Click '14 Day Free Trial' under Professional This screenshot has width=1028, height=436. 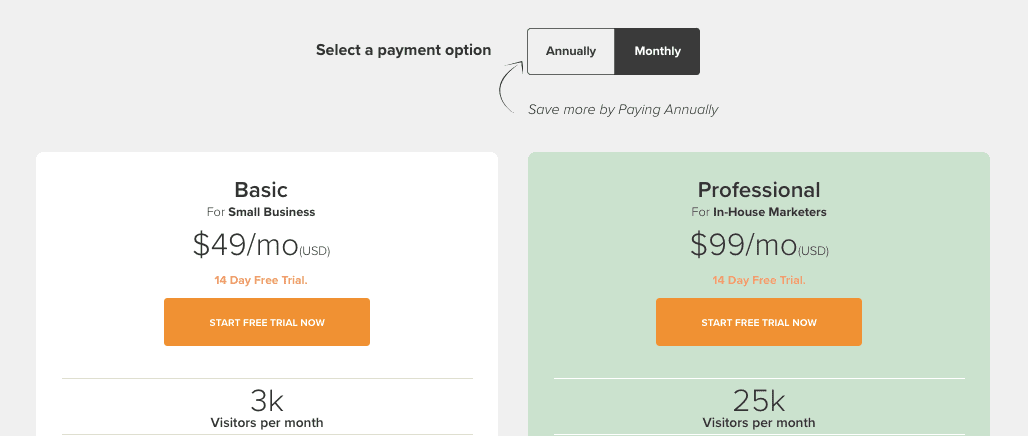[x=759, y=280]
